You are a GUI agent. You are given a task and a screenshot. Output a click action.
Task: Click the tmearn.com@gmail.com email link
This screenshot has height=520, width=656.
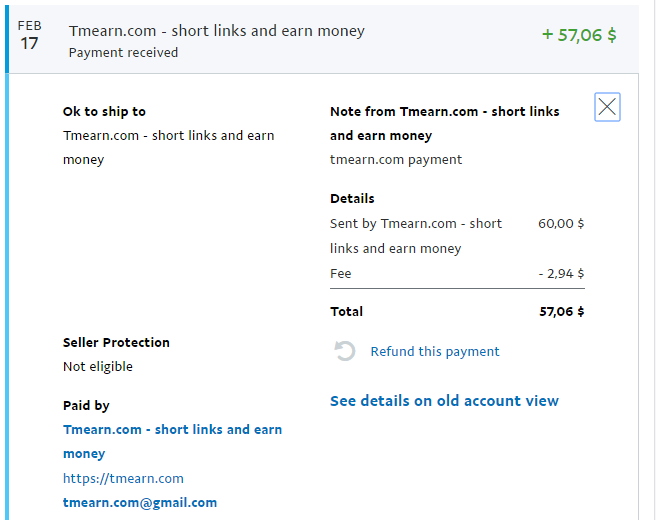pos(139,503)
